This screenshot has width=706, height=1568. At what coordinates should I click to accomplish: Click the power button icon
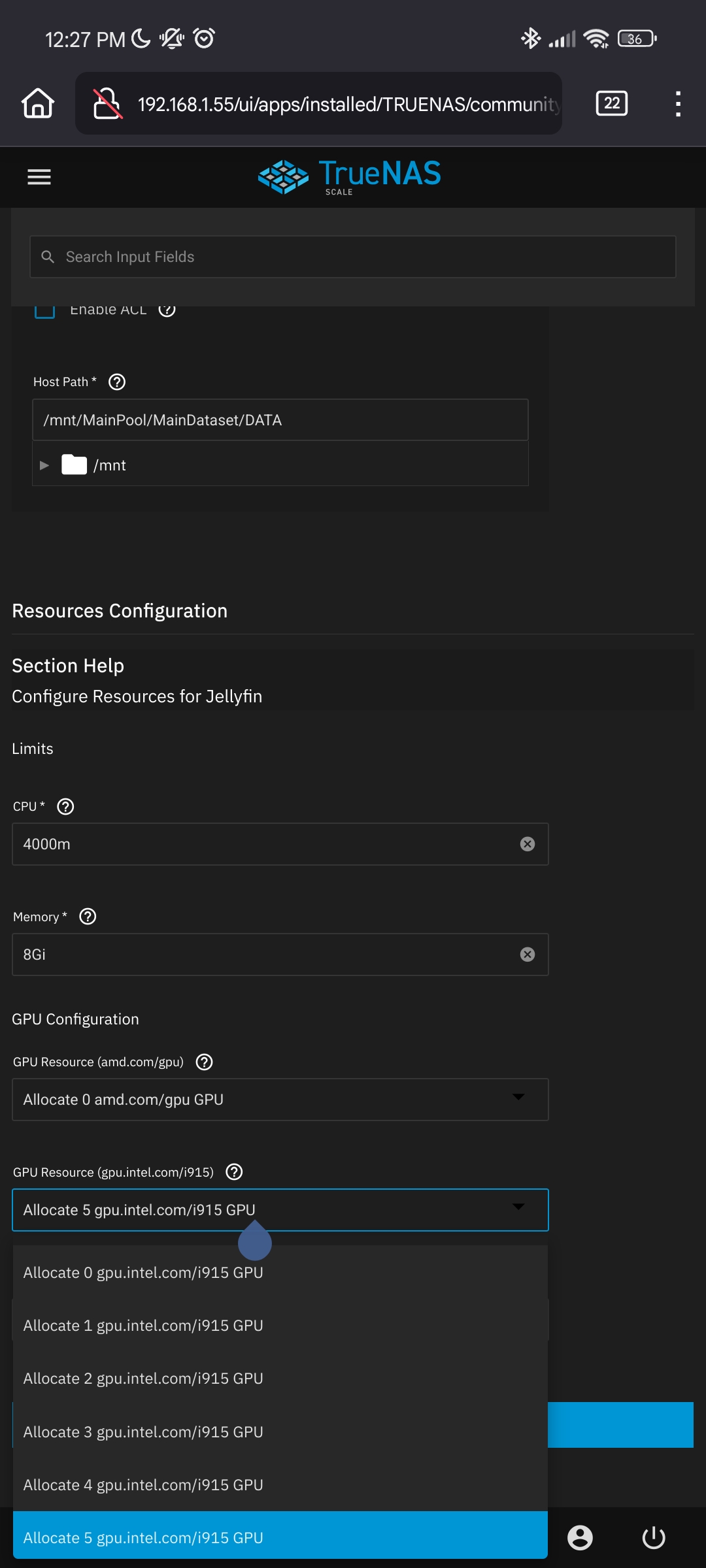point(653,1537)
